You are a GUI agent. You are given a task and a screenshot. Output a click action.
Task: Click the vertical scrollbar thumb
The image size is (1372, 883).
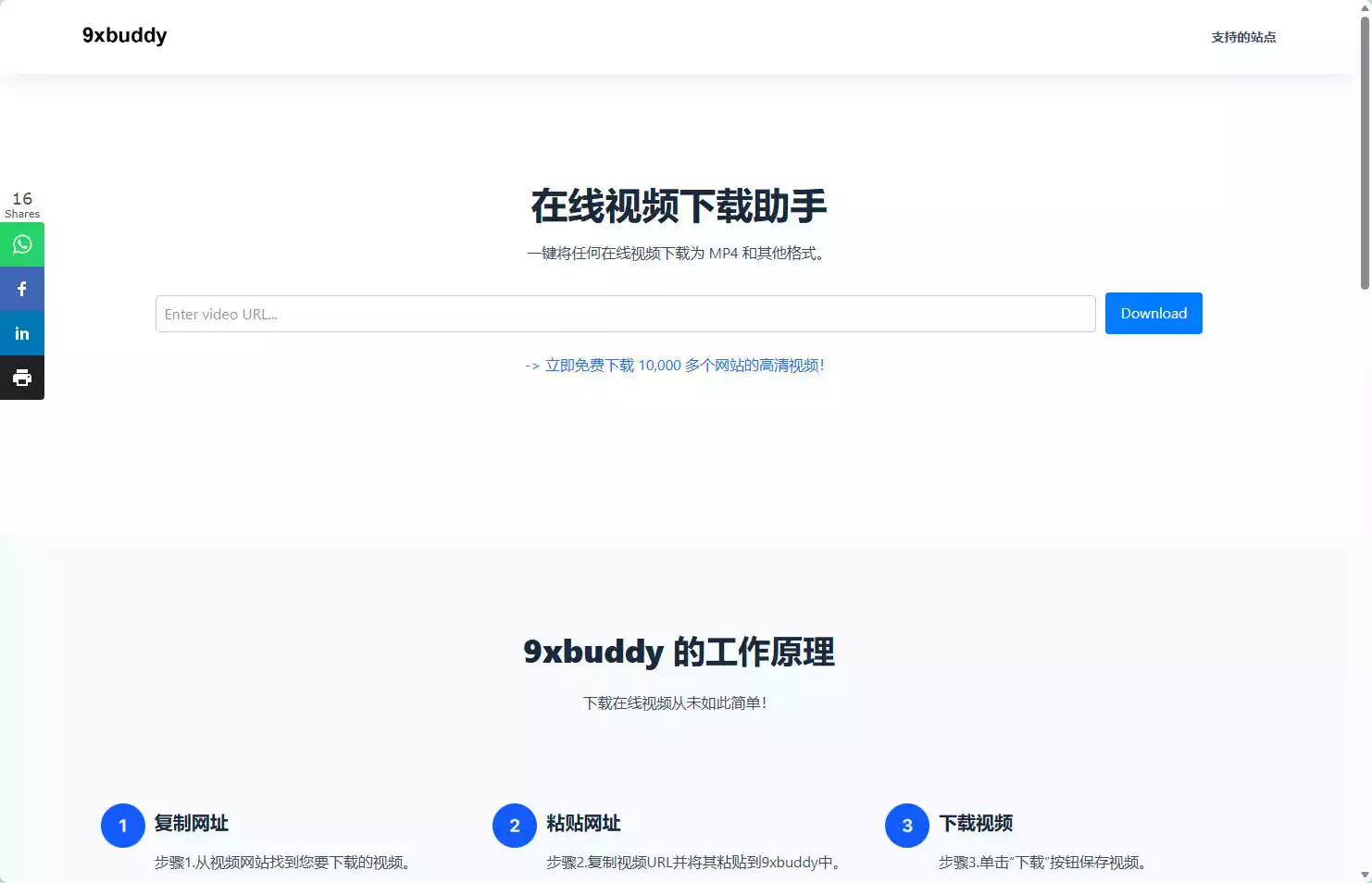pyautogui.click(x=1365, y=153)
